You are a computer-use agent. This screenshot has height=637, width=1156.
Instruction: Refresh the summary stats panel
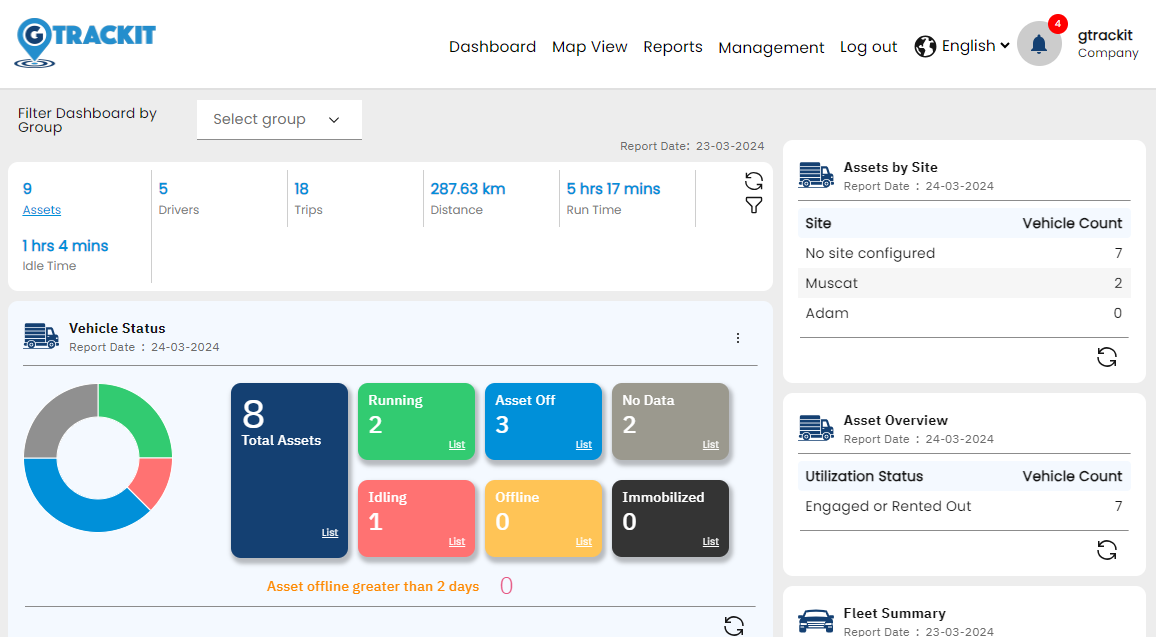coord(753,181)
